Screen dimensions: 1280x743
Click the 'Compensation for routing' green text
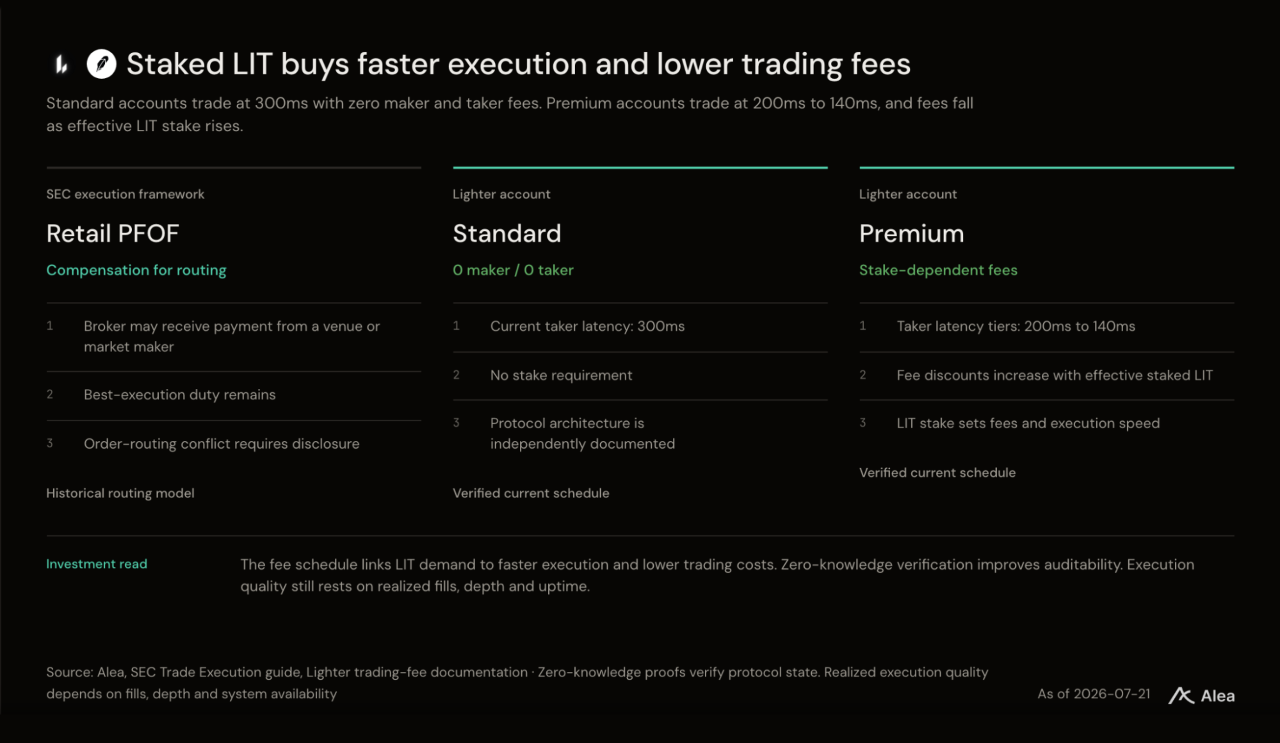(x=136, y=270)
